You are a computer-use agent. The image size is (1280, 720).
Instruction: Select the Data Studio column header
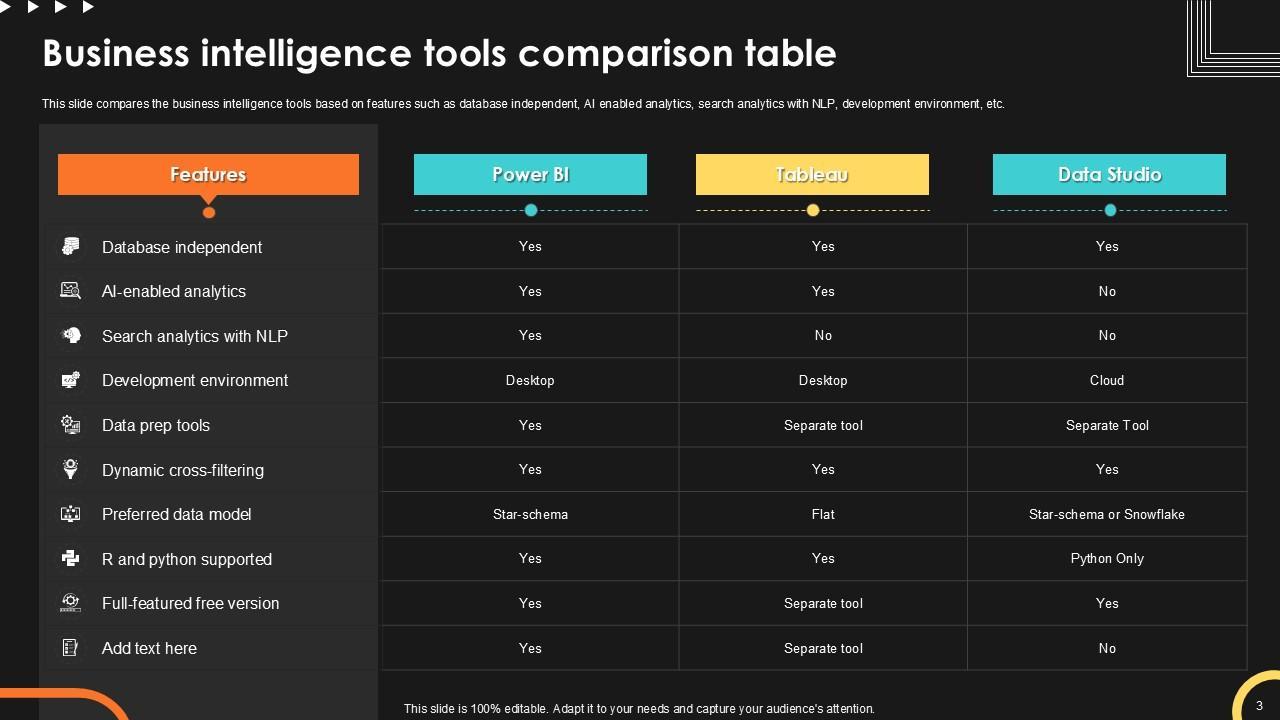[1109, 174]
